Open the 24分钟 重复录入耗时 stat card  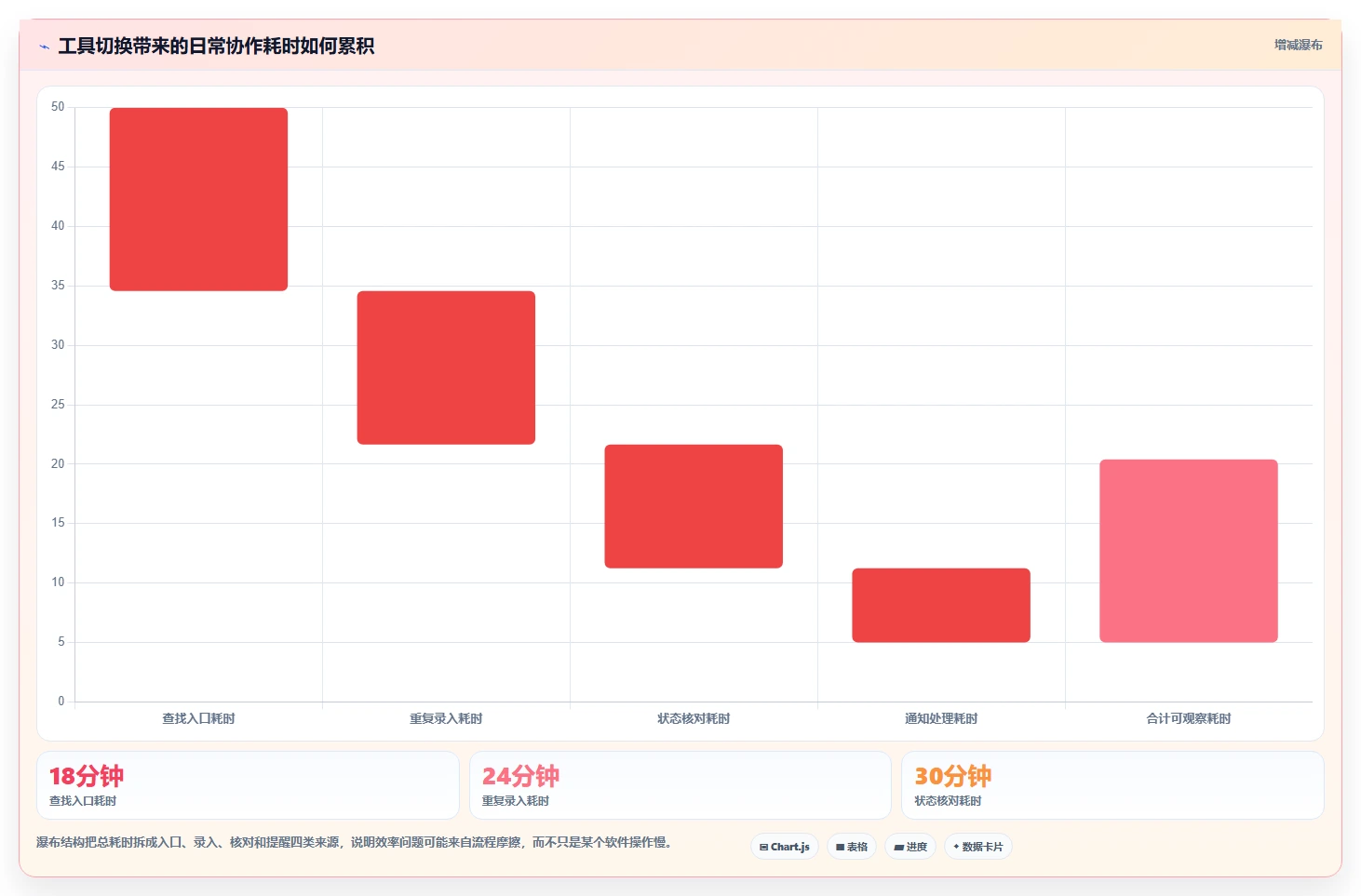680,785
